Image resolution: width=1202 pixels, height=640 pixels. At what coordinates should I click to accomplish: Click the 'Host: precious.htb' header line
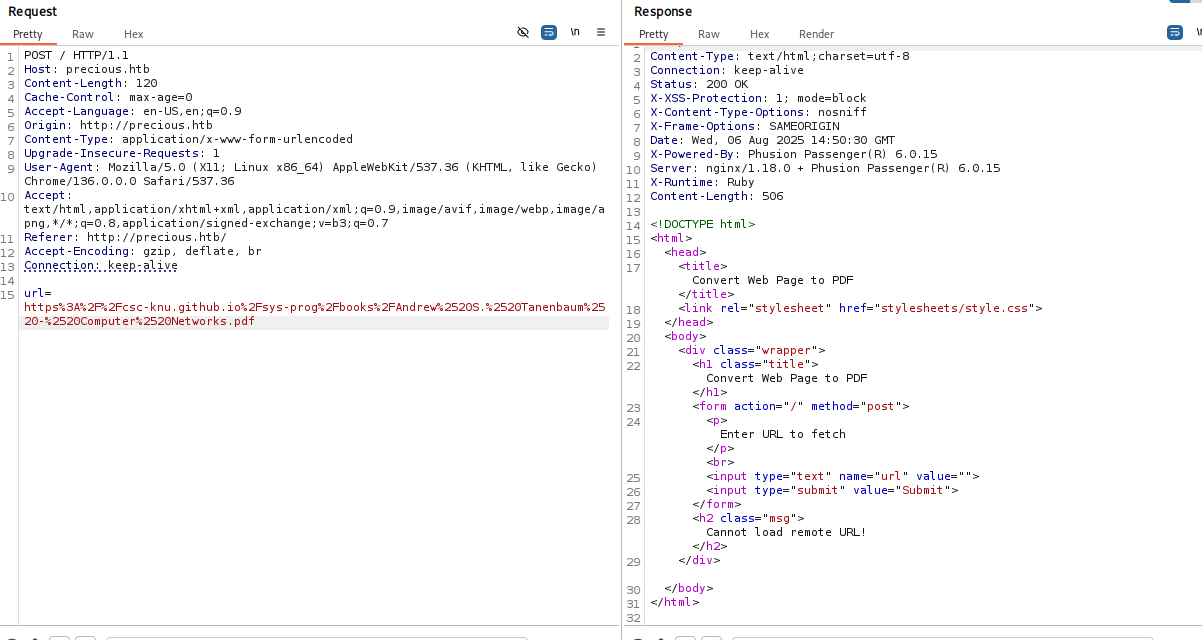(x=87, y=70)
